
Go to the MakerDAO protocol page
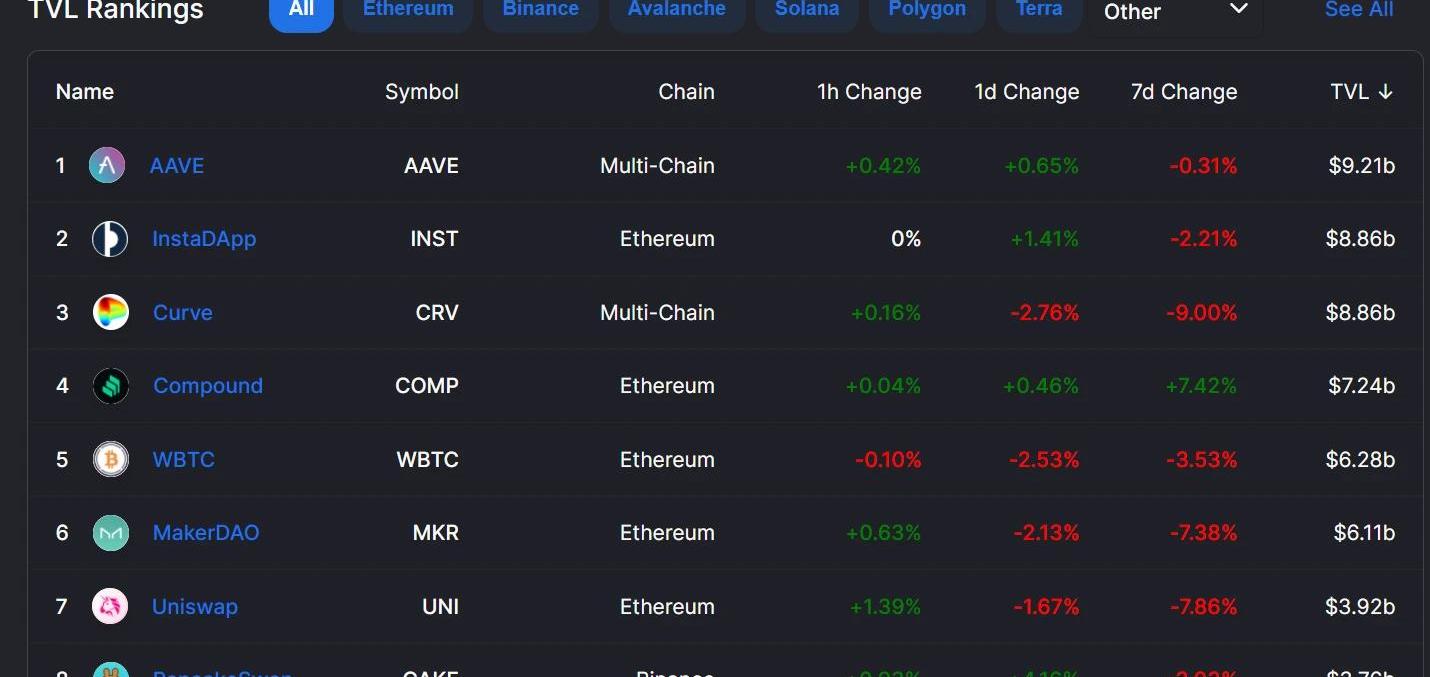[206, 533]
